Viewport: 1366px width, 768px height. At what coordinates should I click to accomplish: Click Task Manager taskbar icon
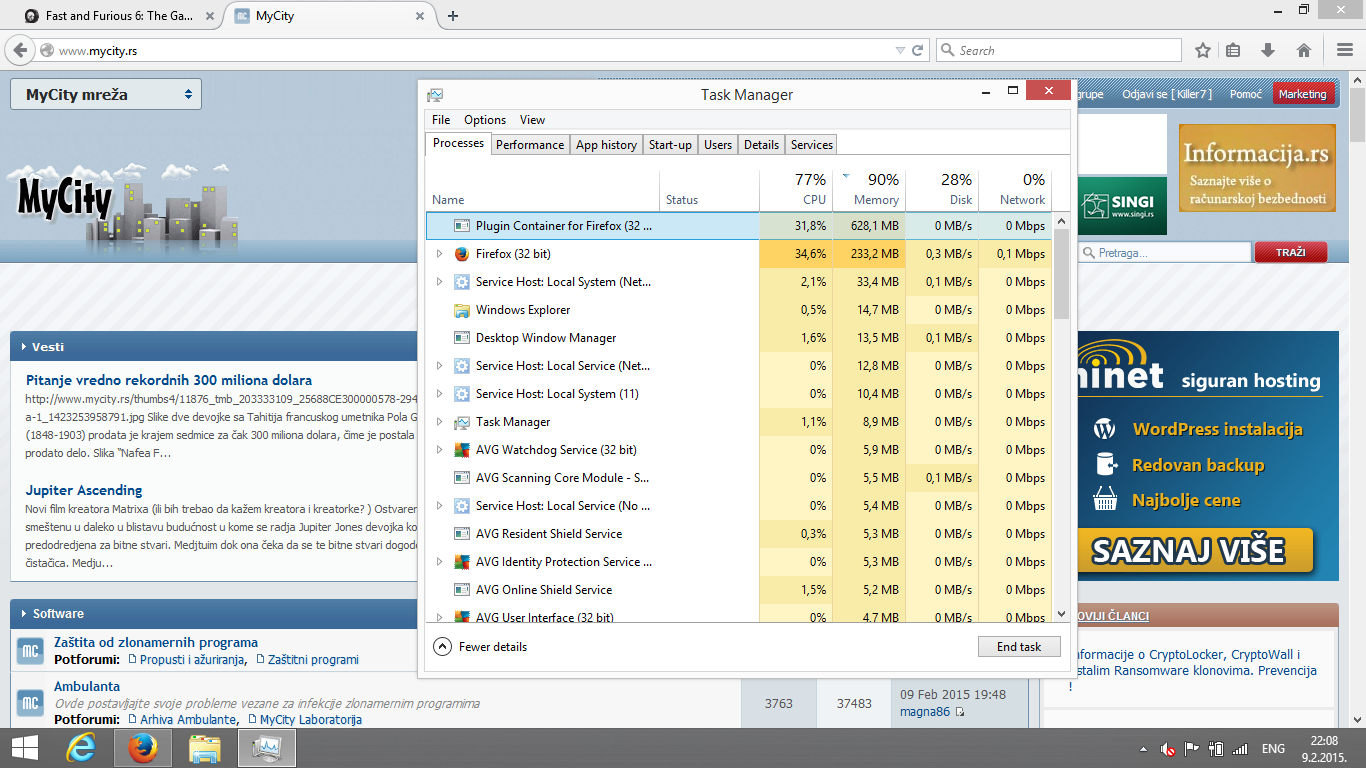click(267, 748)
